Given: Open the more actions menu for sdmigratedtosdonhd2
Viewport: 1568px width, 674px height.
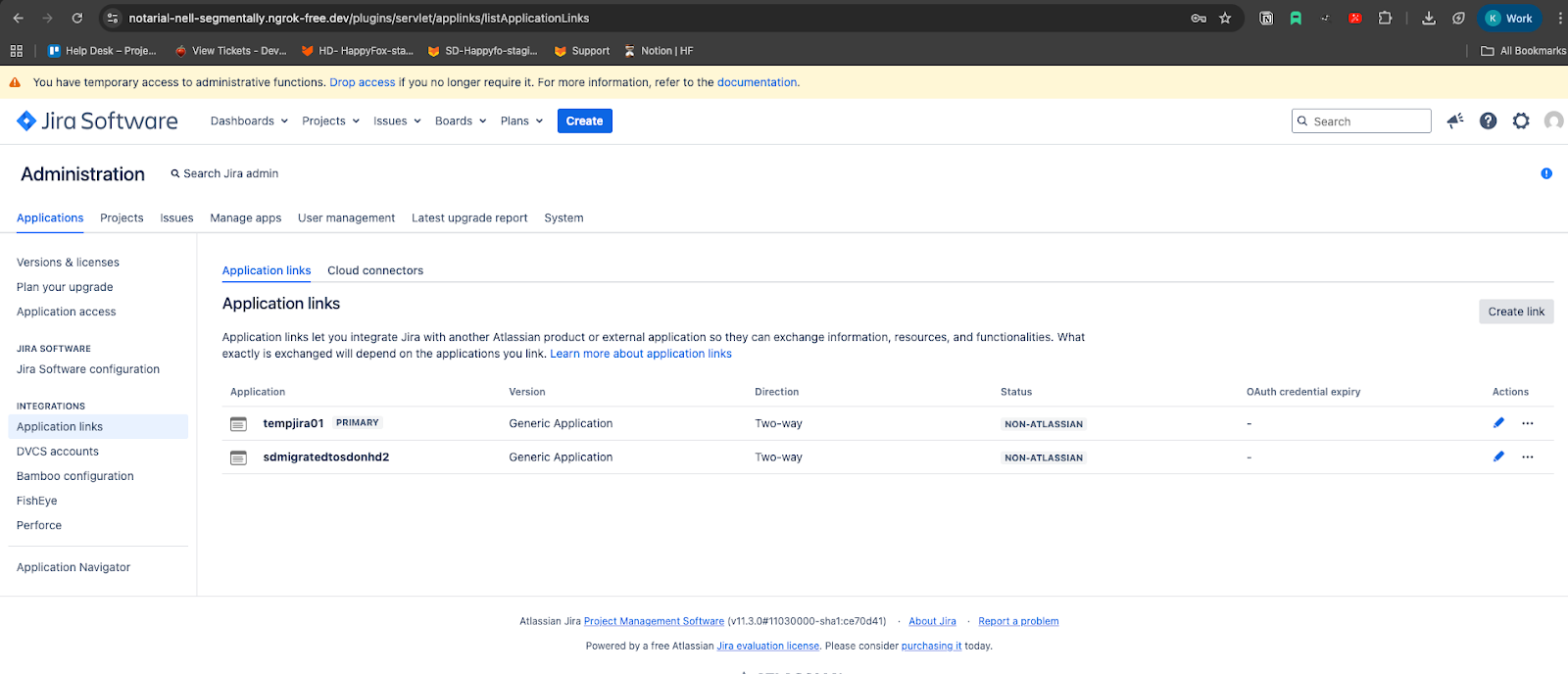Looking at the screenshot, I should (x=1527, y=457).
